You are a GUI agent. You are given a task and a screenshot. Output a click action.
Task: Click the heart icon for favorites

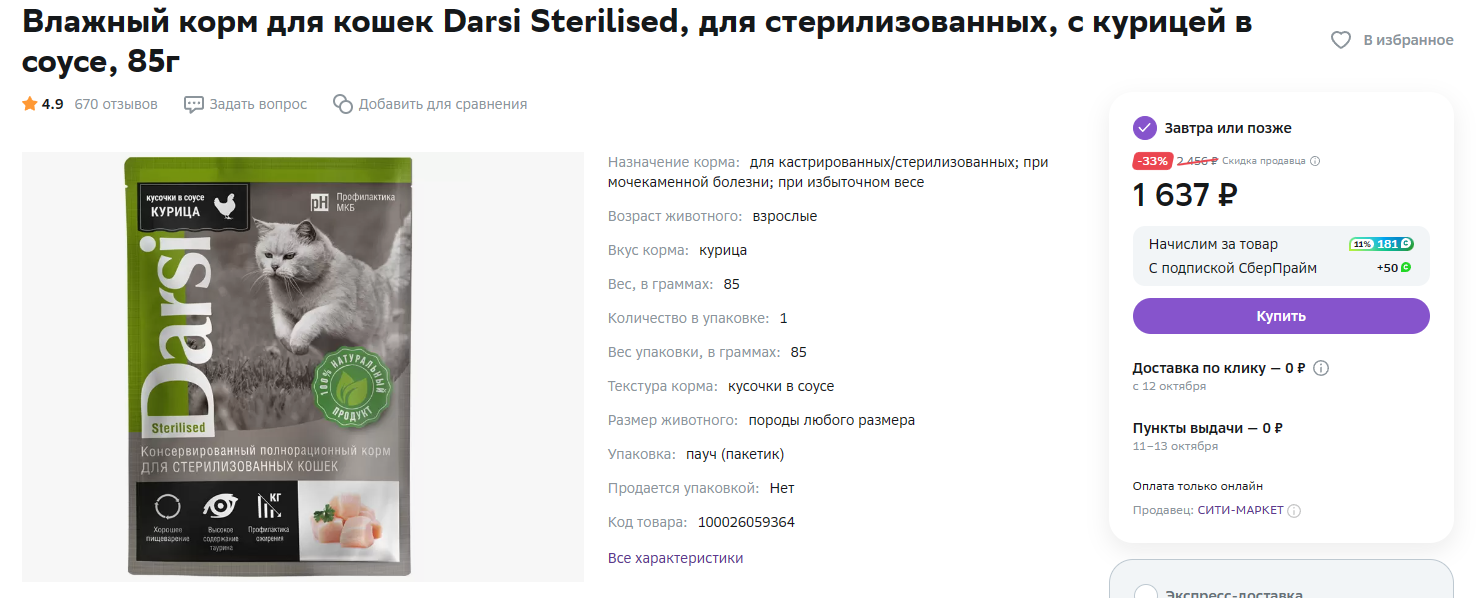[1341, 40]
